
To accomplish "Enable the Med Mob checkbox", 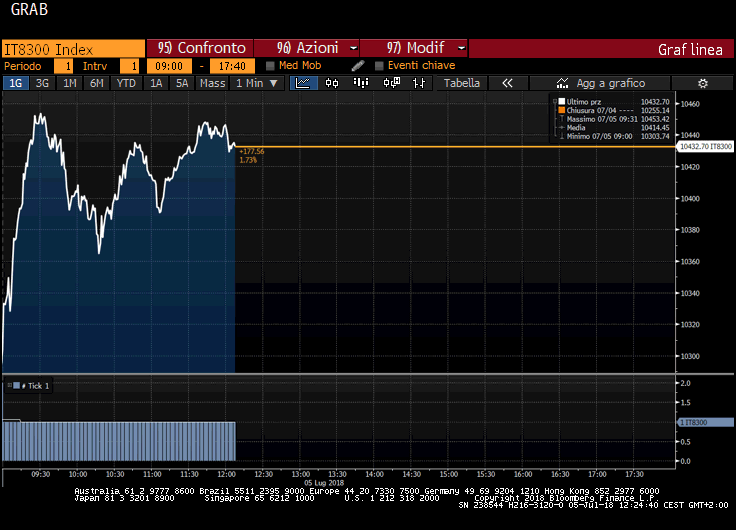I will click(x=270, y=66).
